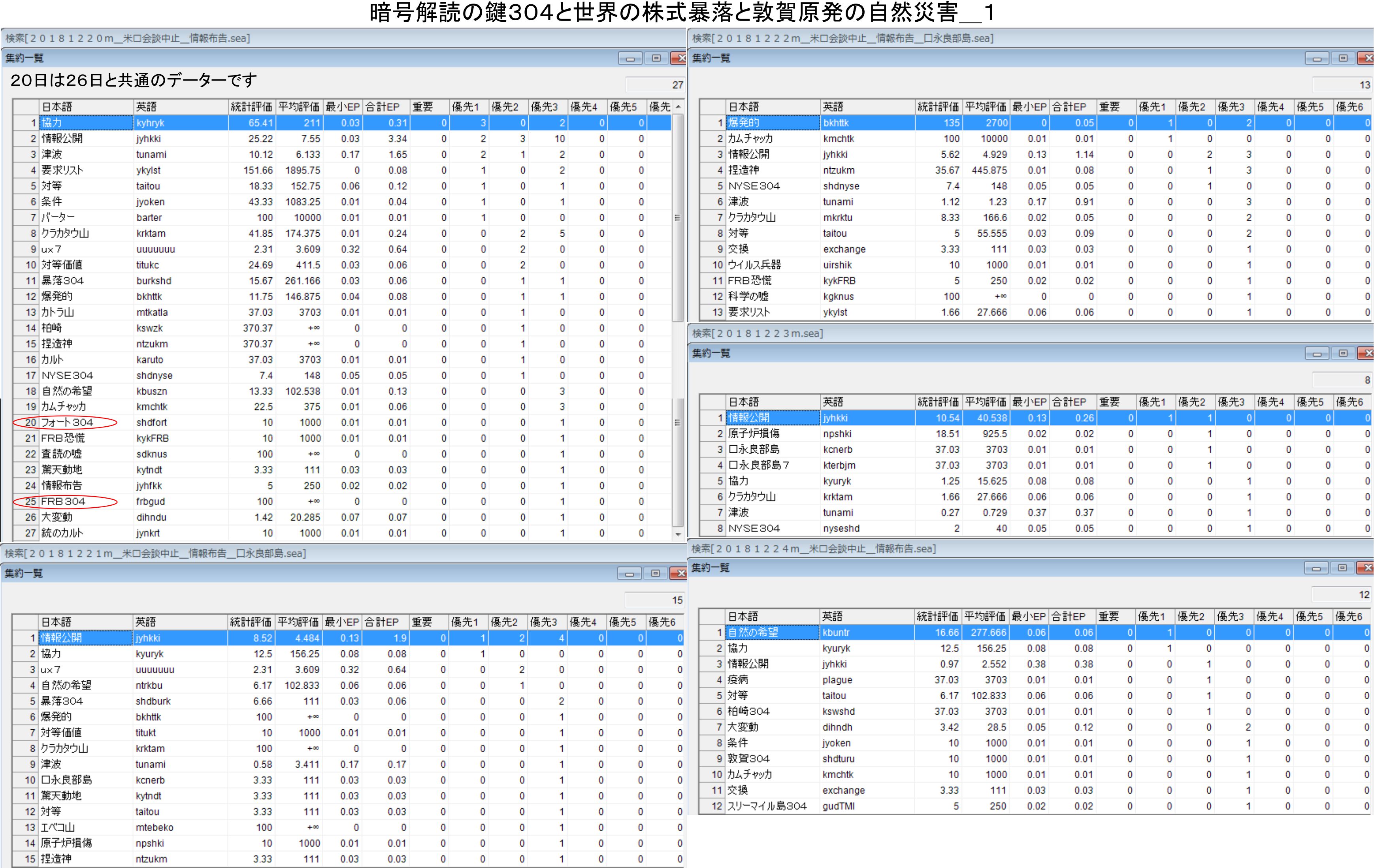Image resolution: width=1374 pixels, height=868 pixels.
Task: Restore the 20181220m summary list window
Action: (x=656, y=58)
